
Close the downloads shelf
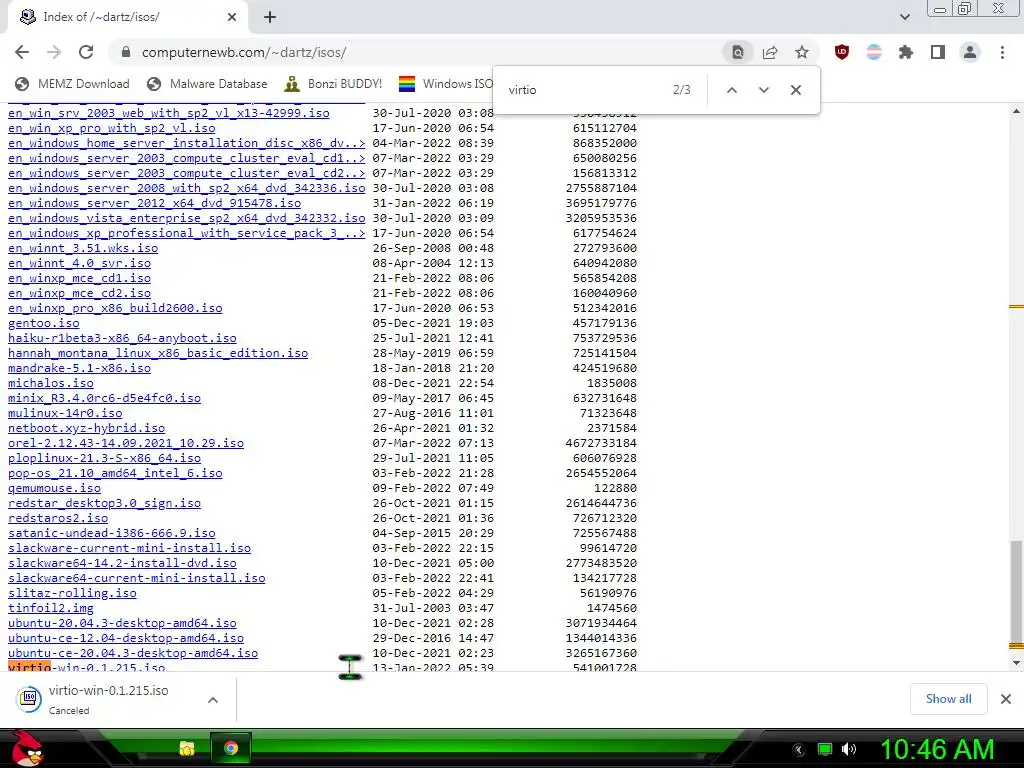pyautogui.click(x=1006, y=699)
